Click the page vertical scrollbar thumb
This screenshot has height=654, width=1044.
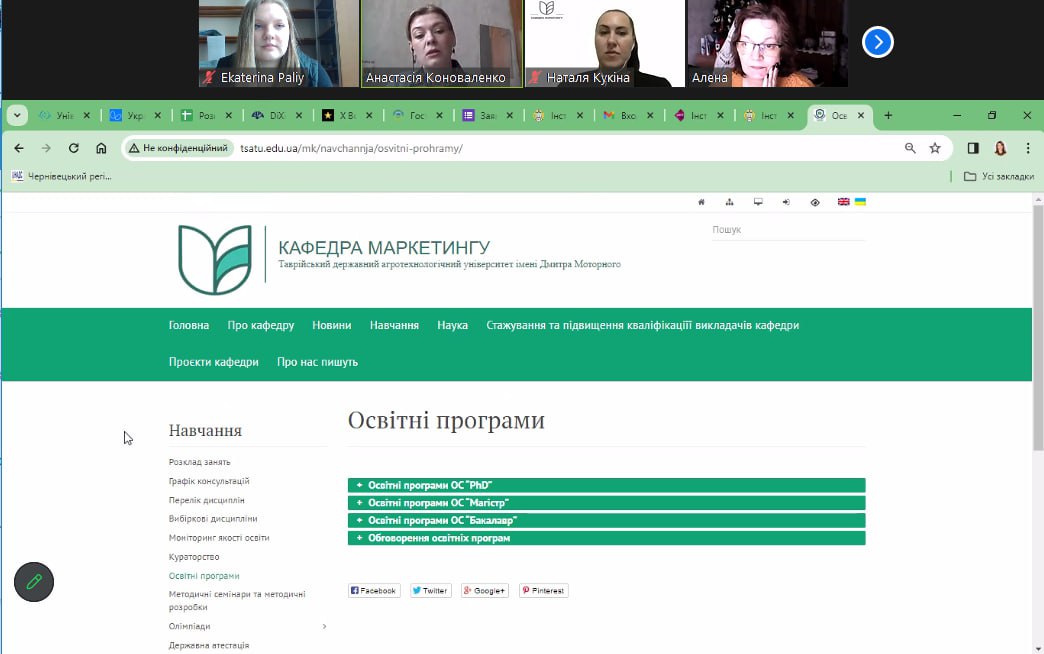tap(1038, 328)
